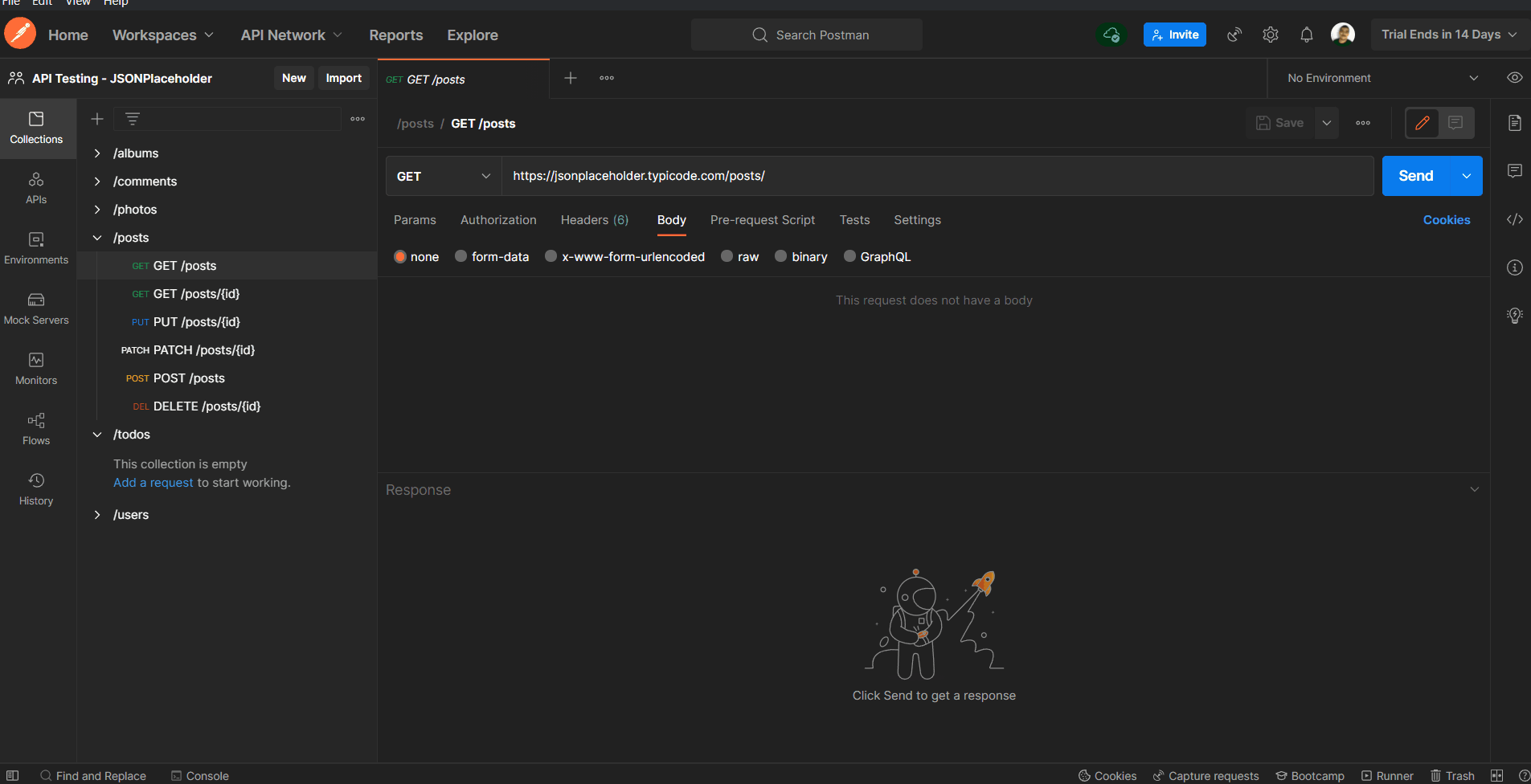The width and height of the screenshot is (1531, 784).
Task: Open the Flows sidebar panel
Action: (36, 429)
